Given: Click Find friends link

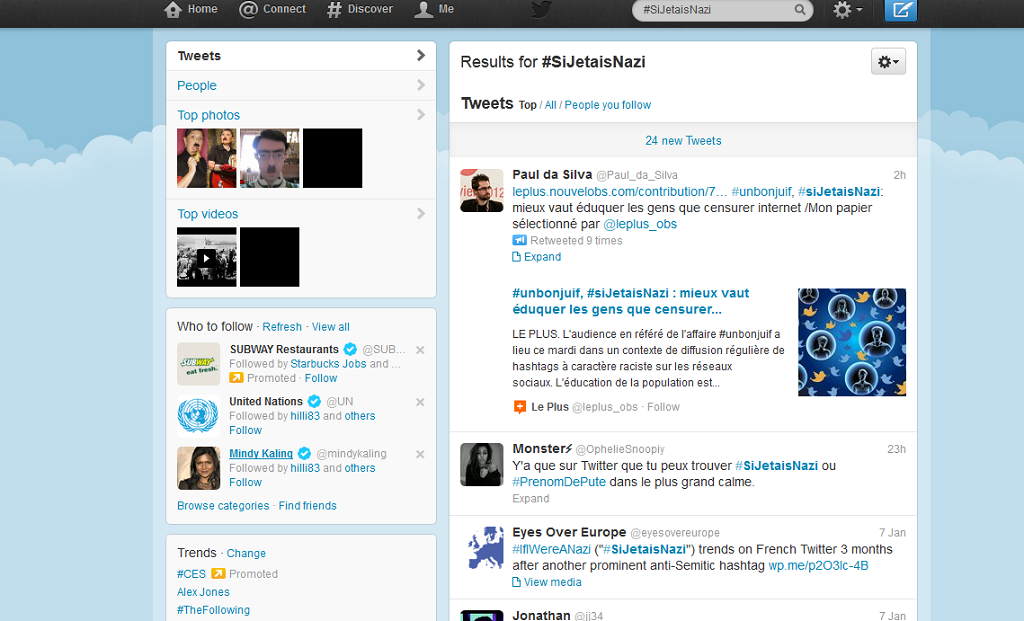Looking at the screenshot, I should tap(308, 506).
